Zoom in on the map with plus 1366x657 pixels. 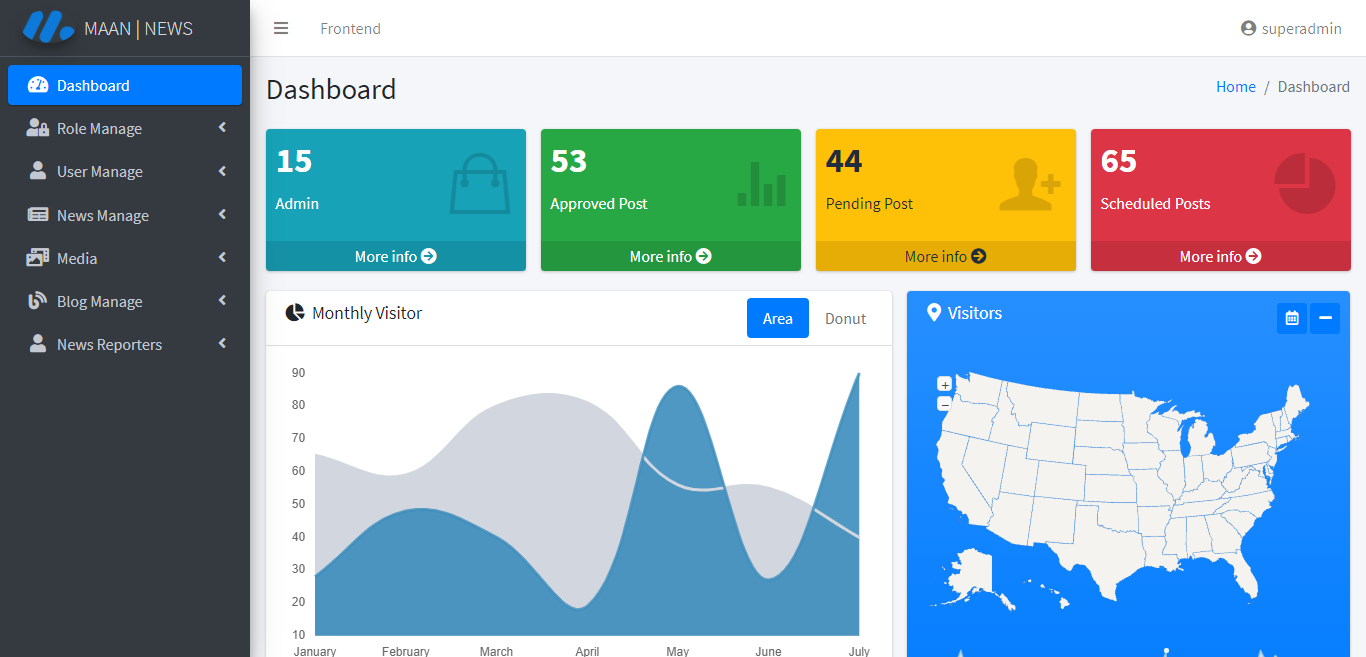pos(944,384)
